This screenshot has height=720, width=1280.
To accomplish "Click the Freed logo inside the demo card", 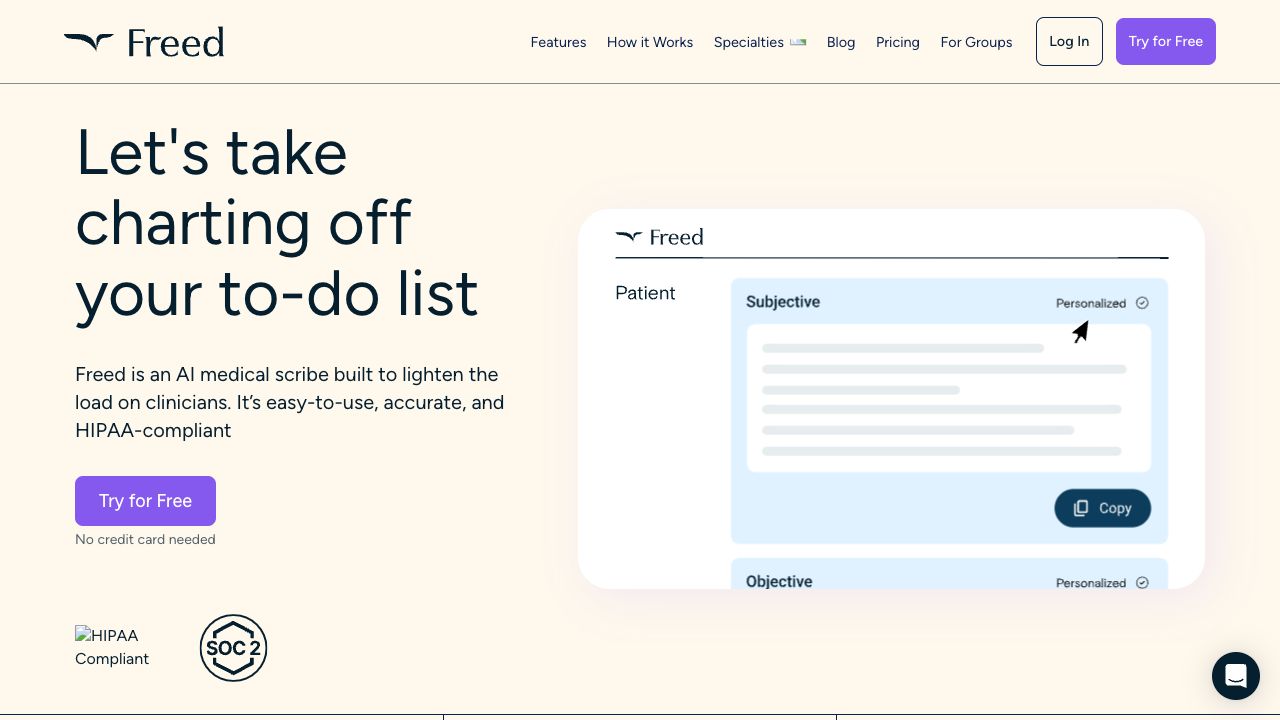I will tap(659, 237).
